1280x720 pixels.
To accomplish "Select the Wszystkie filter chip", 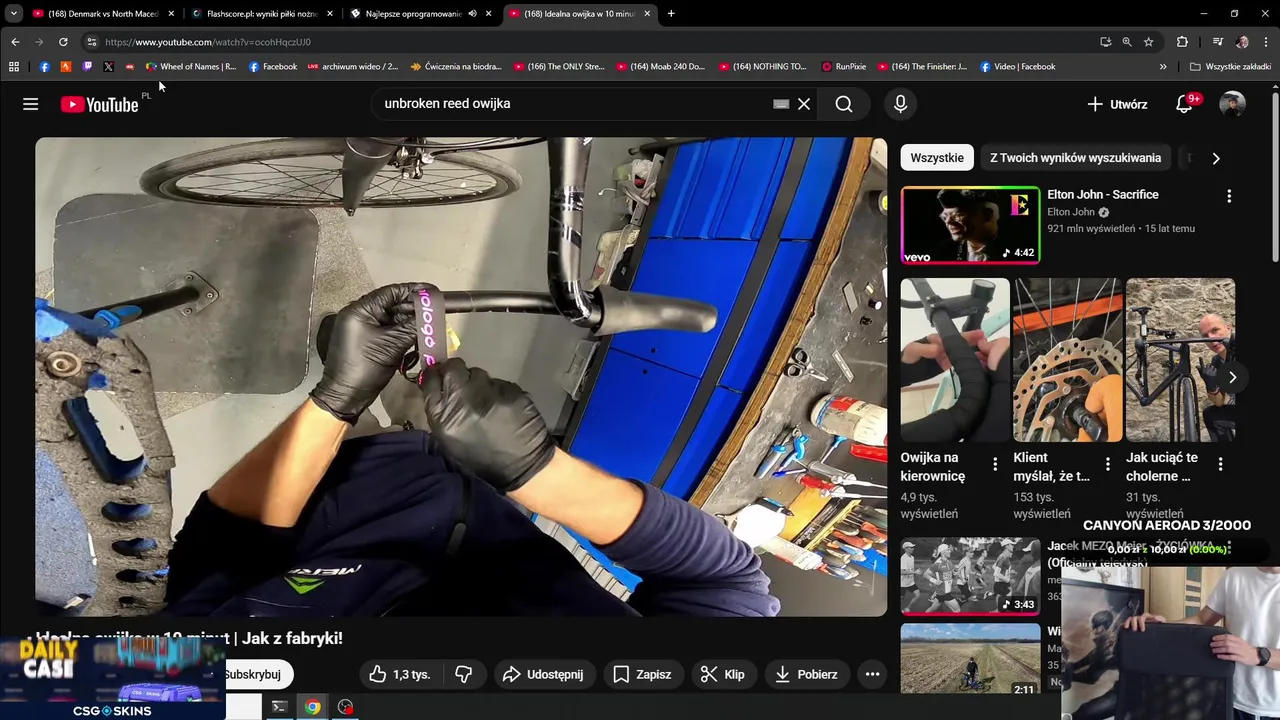I will click(x=937, y=158).
